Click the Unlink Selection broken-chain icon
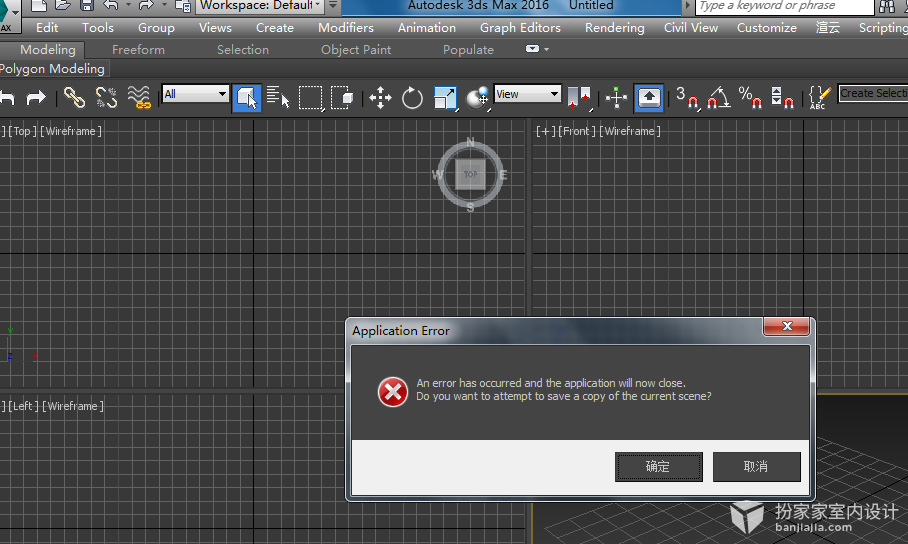The width and height of the screenshot is (908, 544). coord(107,97)
